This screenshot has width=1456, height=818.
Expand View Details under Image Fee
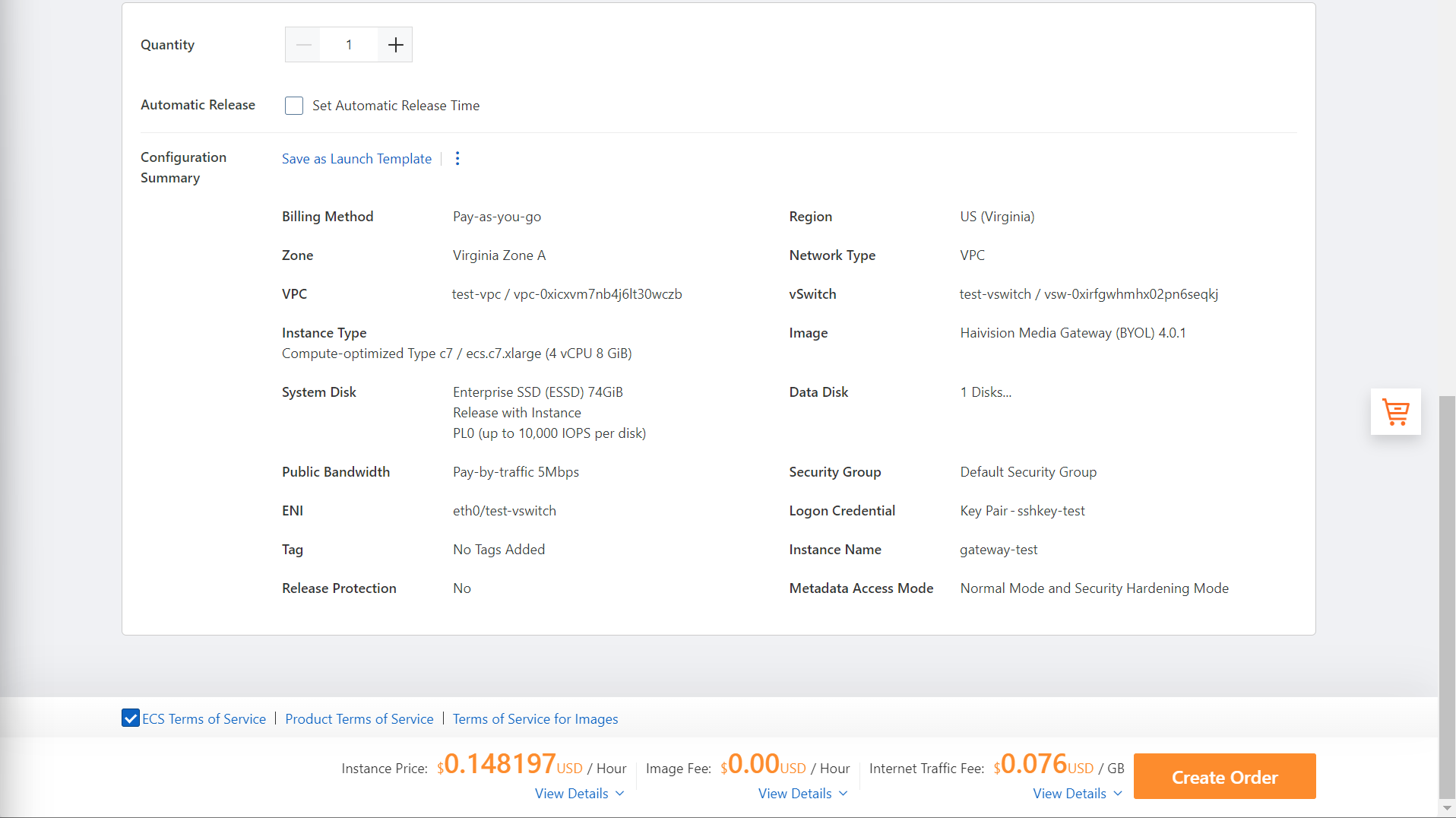(795, 793)
